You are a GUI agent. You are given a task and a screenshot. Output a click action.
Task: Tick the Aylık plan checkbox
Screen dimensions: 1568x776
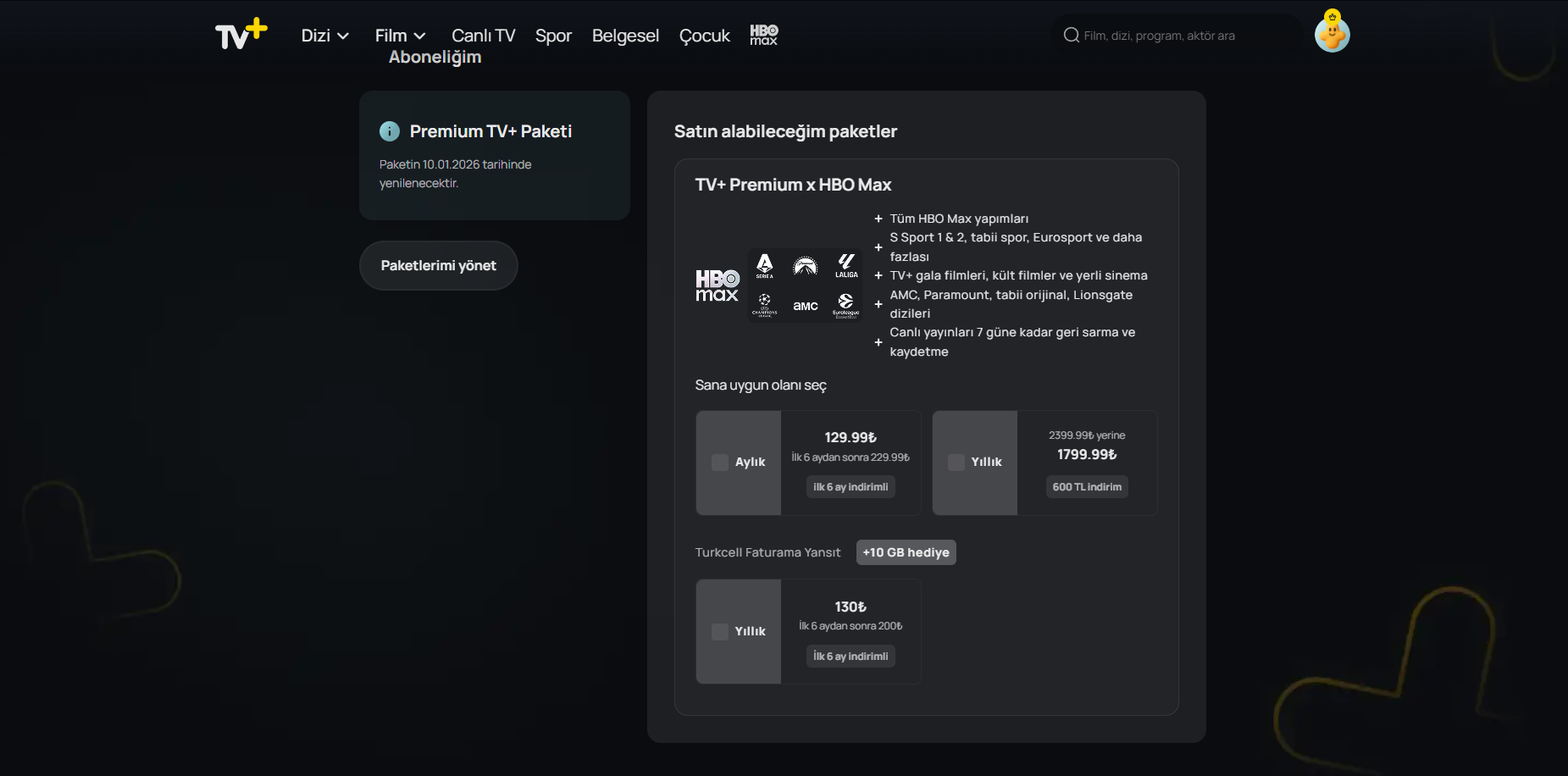[x=720, y=463]
